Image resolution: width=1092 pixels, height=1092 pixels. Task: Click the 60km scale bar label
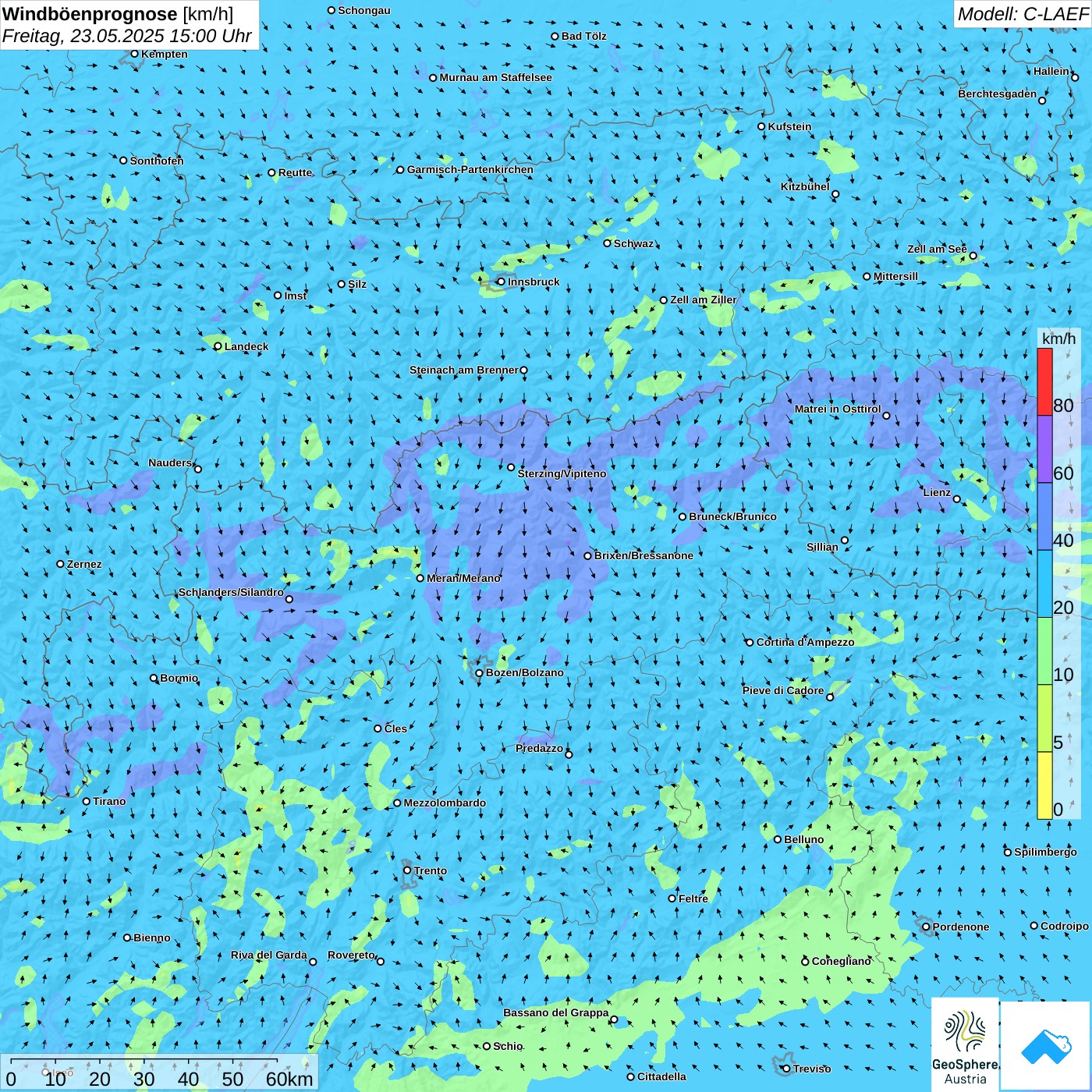(x=289, y=1079)
